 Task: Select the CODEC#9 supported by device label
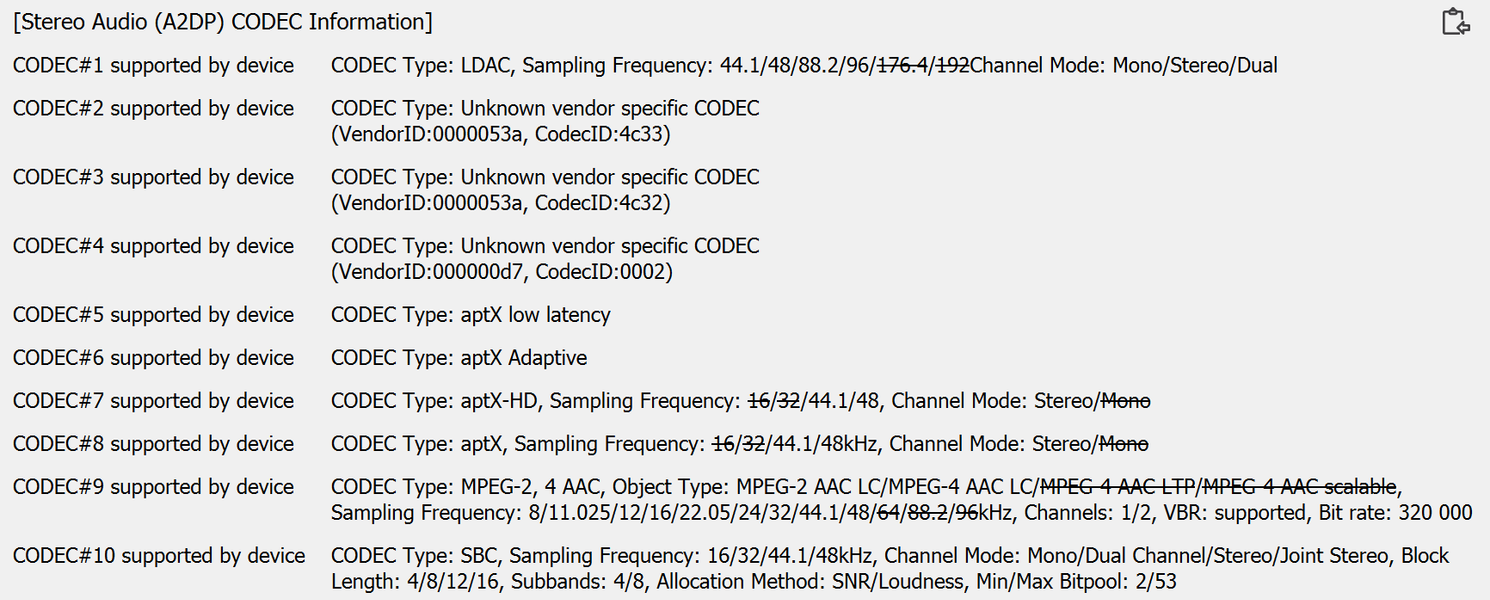click(x=153, y=488)
